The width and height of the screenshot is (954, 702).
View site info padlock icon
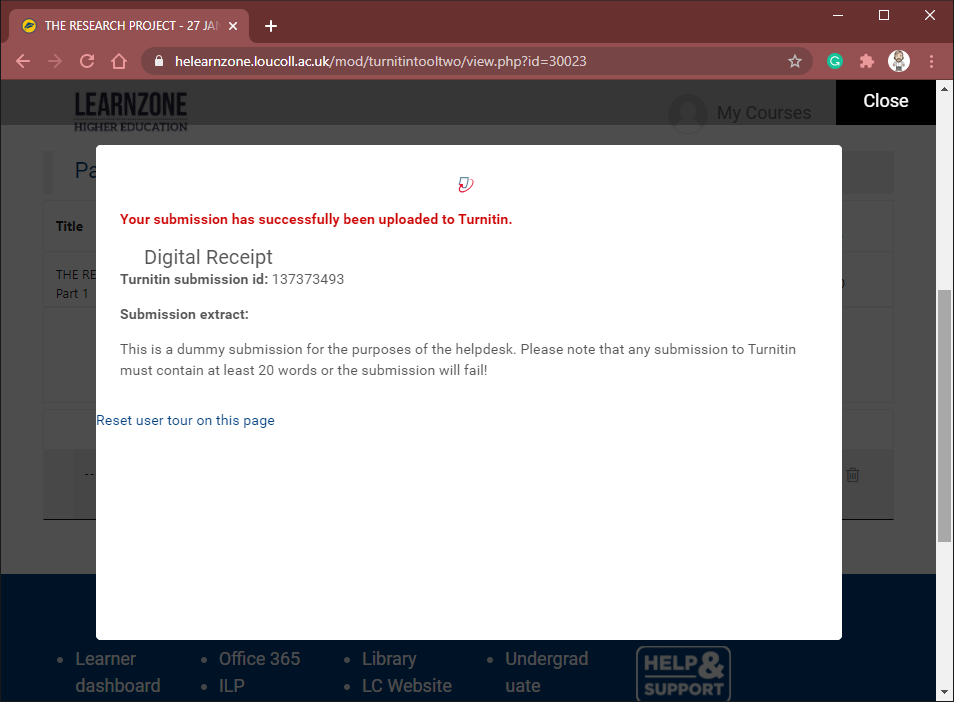point(159,61)
